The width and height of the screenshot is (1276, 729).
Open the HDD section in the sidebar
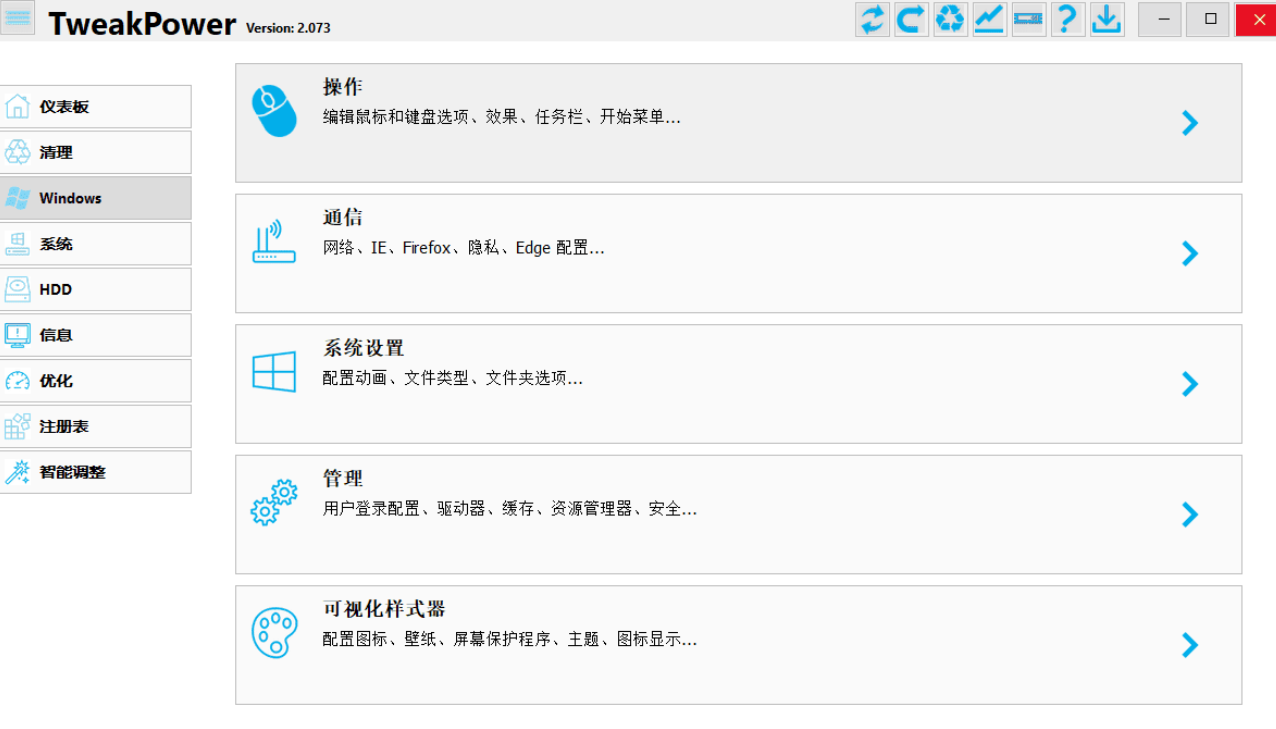click(x=96, y=289)
